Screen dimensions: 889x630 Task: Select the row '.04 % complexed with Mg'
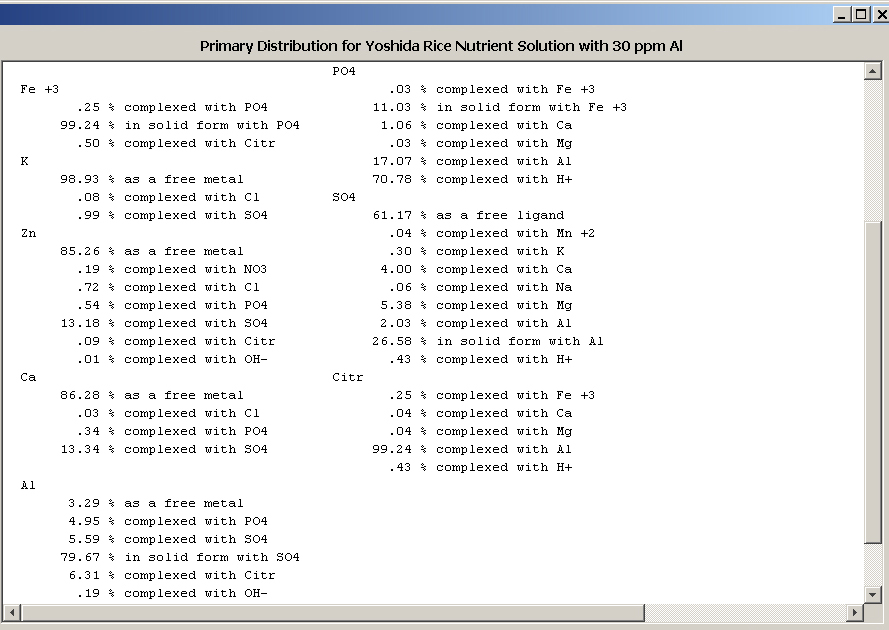[x=480, y=432]
